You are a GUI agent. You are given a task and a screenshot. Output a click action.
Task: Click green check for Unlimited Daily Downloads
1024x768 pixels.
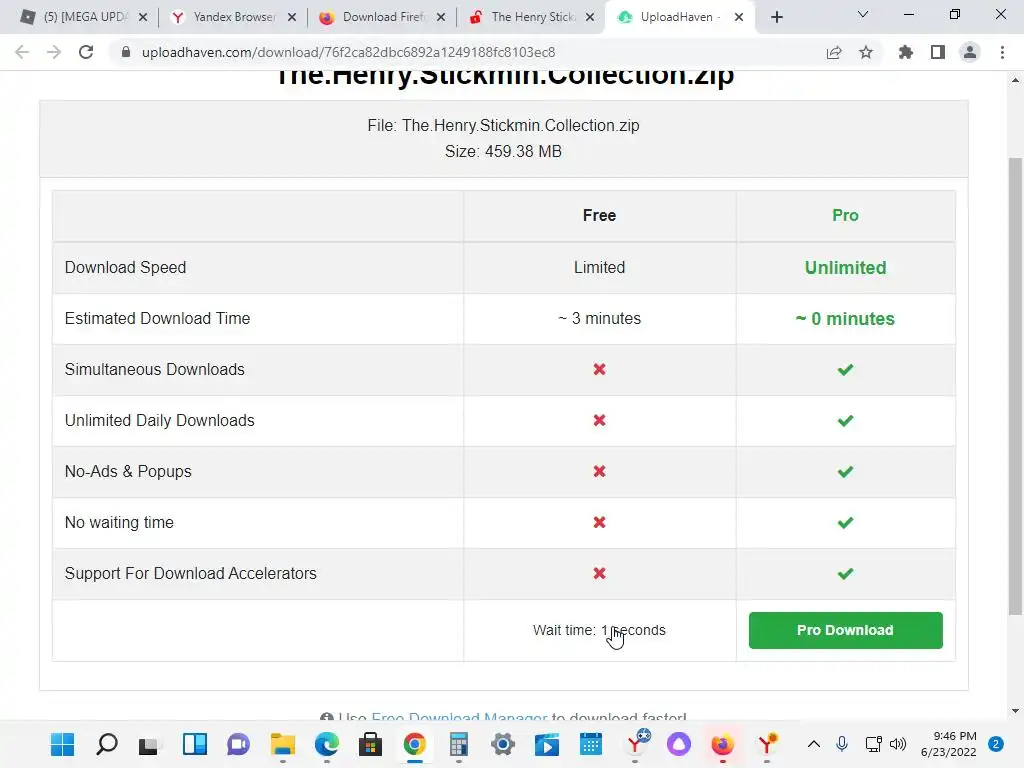(845, 421)
